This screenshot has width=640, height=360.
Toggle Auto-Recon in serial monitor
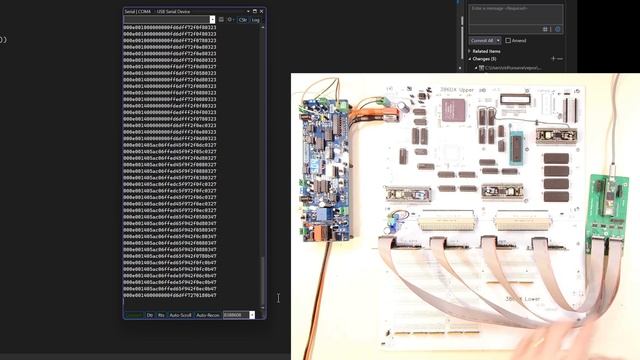coord(207,315)
